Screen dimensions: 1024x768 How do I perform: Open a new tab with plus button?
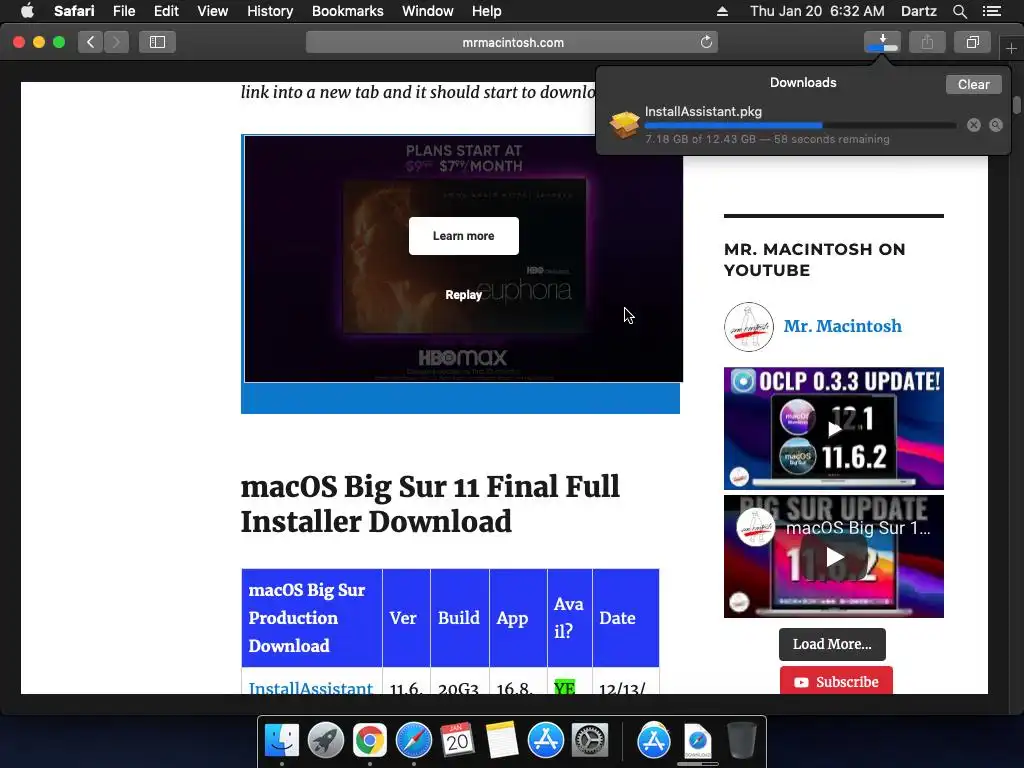coord(1011,48)
